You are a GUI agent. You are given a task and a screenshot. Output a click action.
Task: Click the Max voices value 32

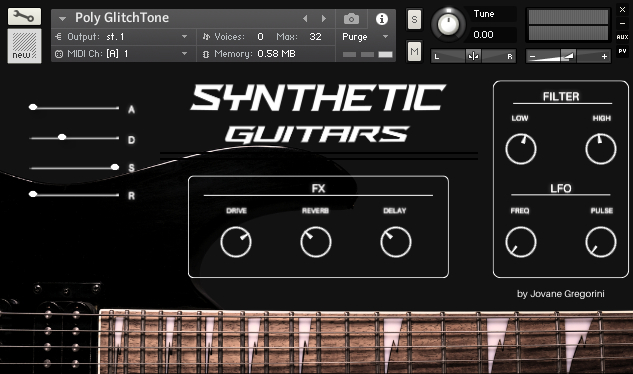315,37
